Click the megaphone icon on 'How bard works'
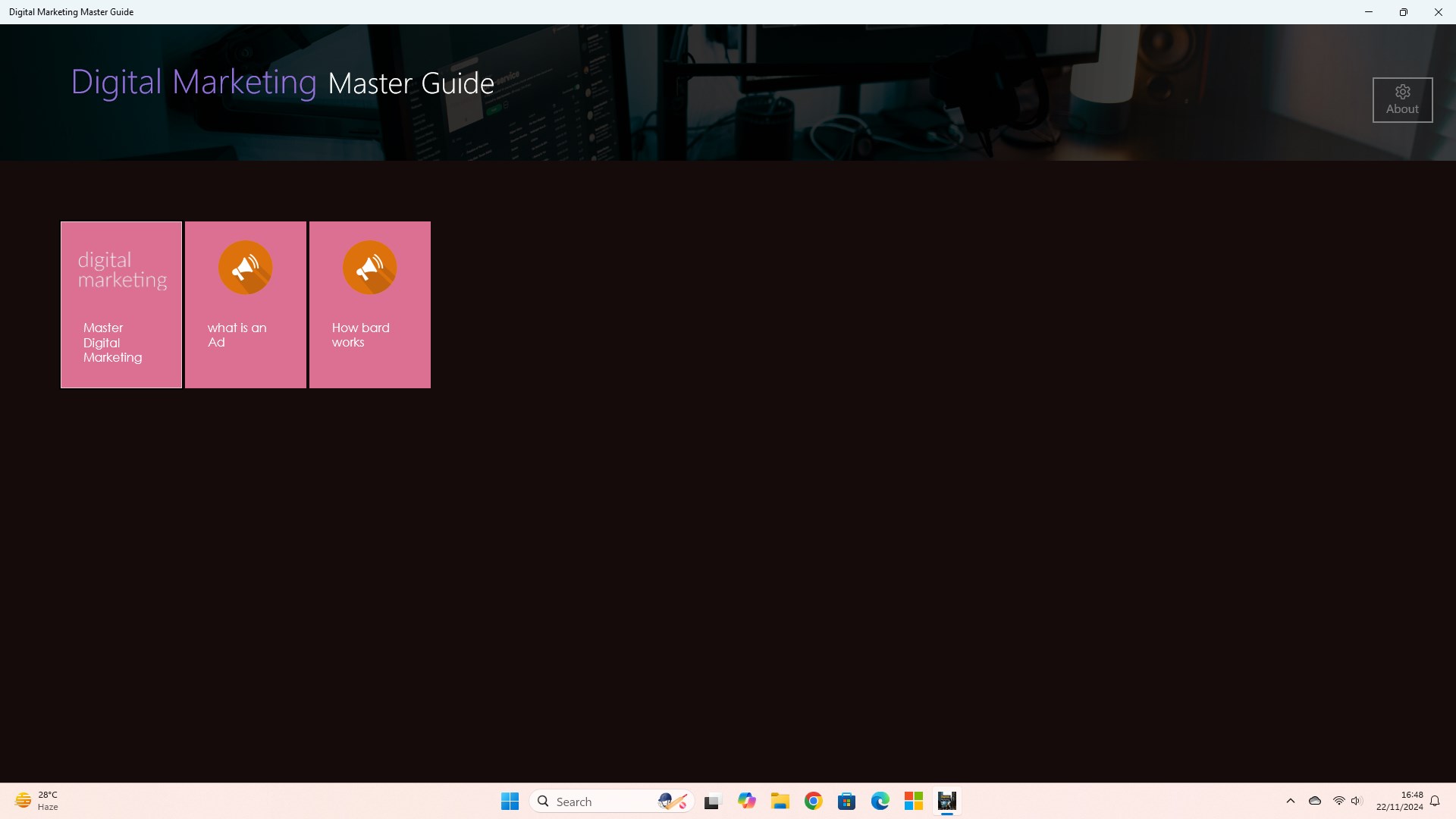1456x819 pixels. [369, 268]
